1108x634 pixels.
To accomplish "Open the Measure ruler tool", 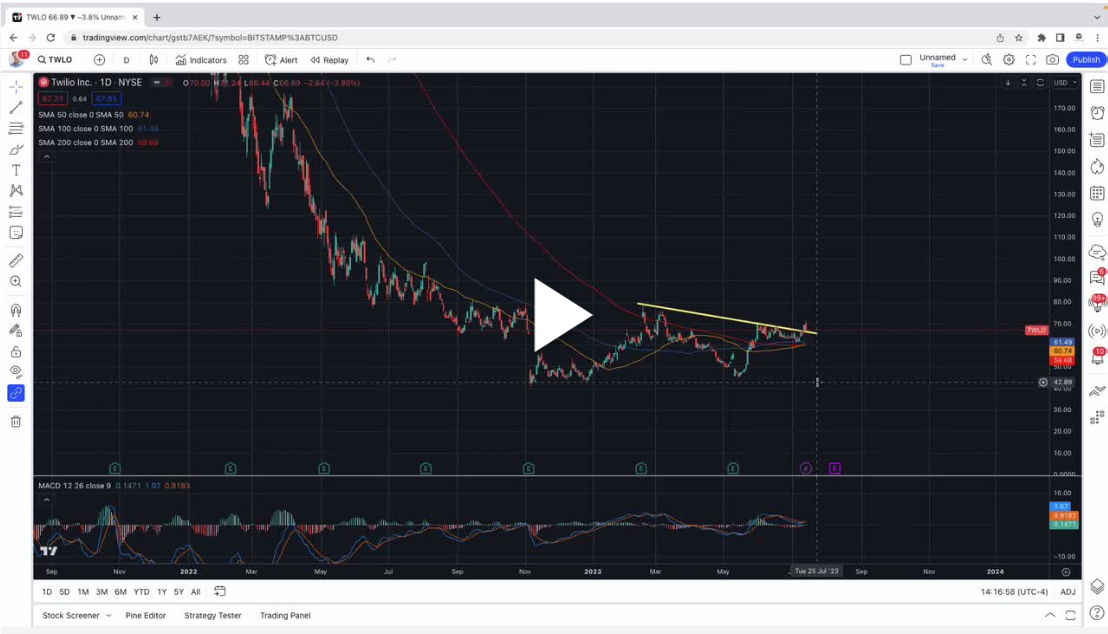I will [x=15, y=260].
